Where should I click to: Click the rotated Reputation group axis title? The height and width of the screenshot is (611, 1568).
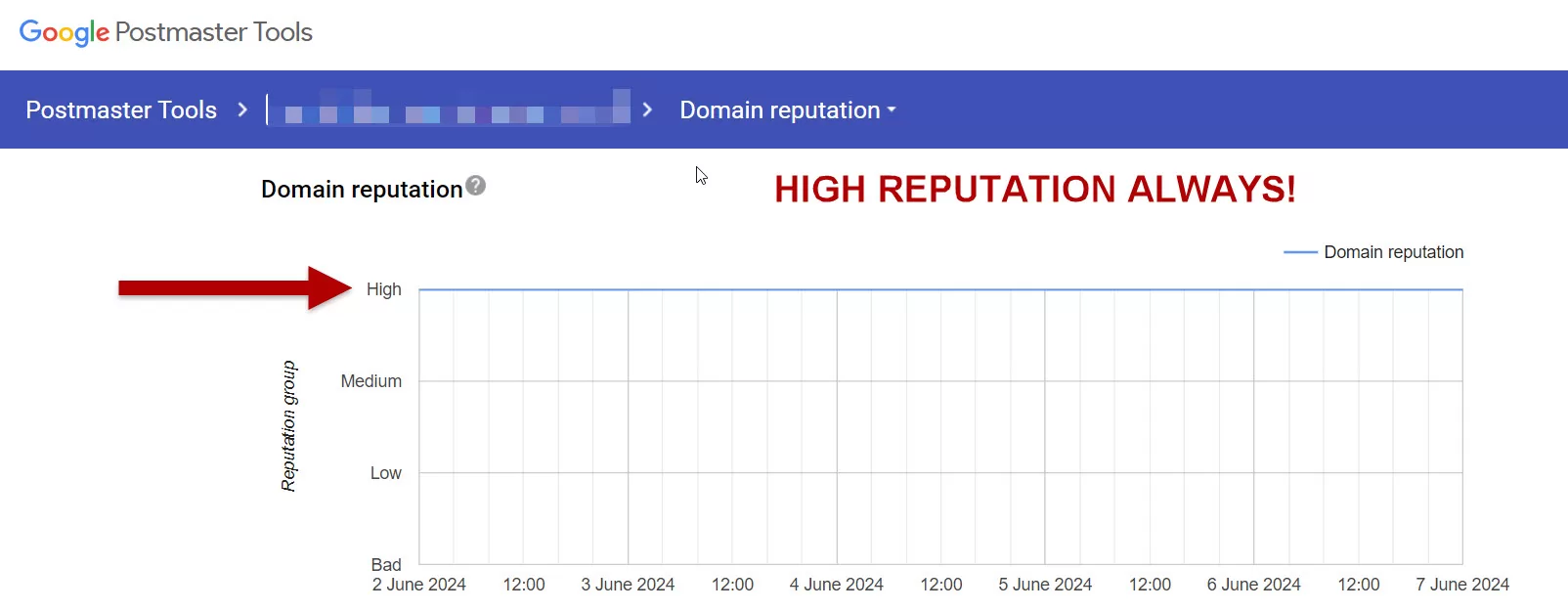pos(288,426)
